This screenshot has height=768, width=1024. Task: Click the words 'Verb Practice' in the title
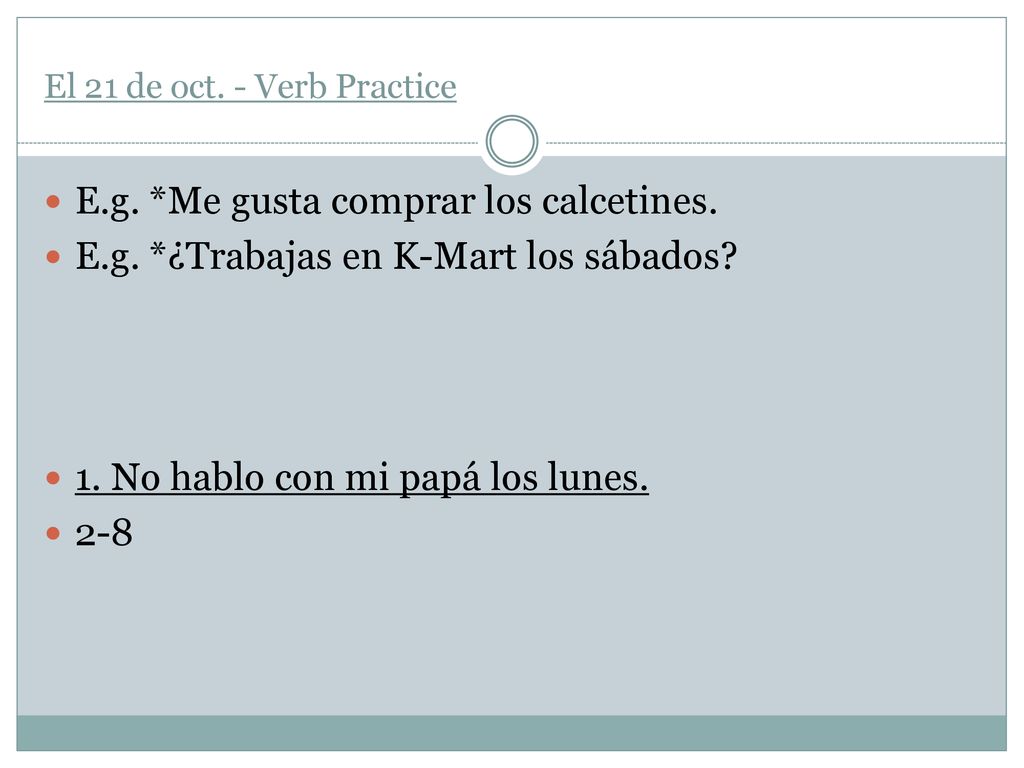pos(355,86)
